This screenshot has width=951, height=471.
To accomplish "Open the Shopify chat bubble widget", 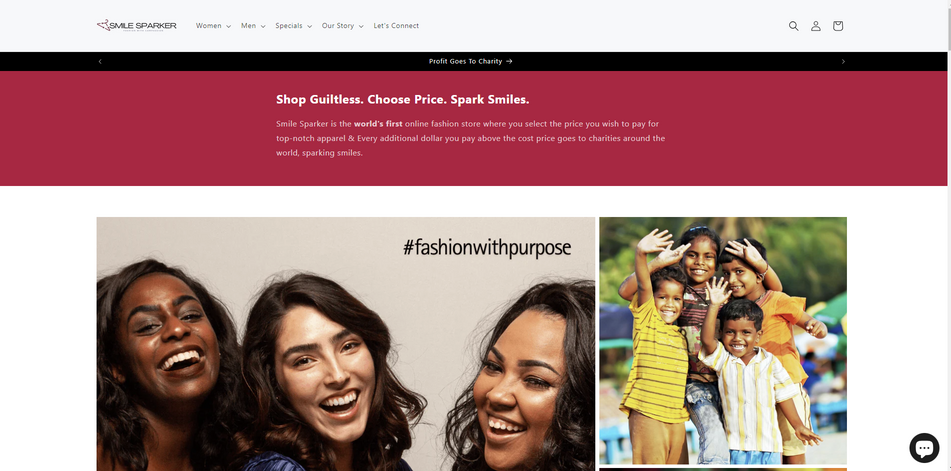I will click(924, 448).
